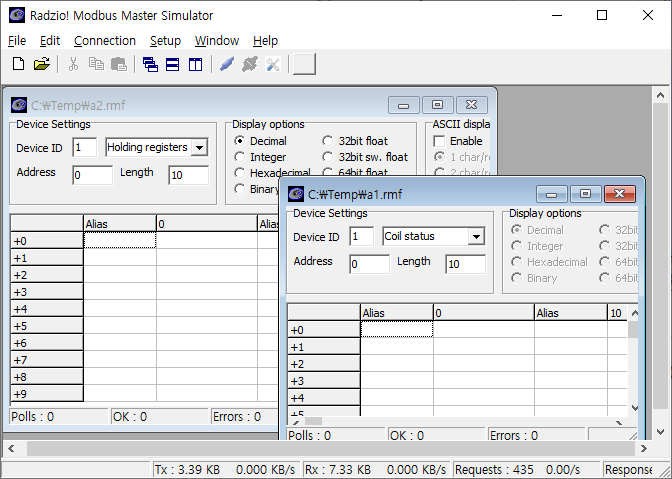
Task: Click Address field in a1.rmf
Action: [369, 264]
